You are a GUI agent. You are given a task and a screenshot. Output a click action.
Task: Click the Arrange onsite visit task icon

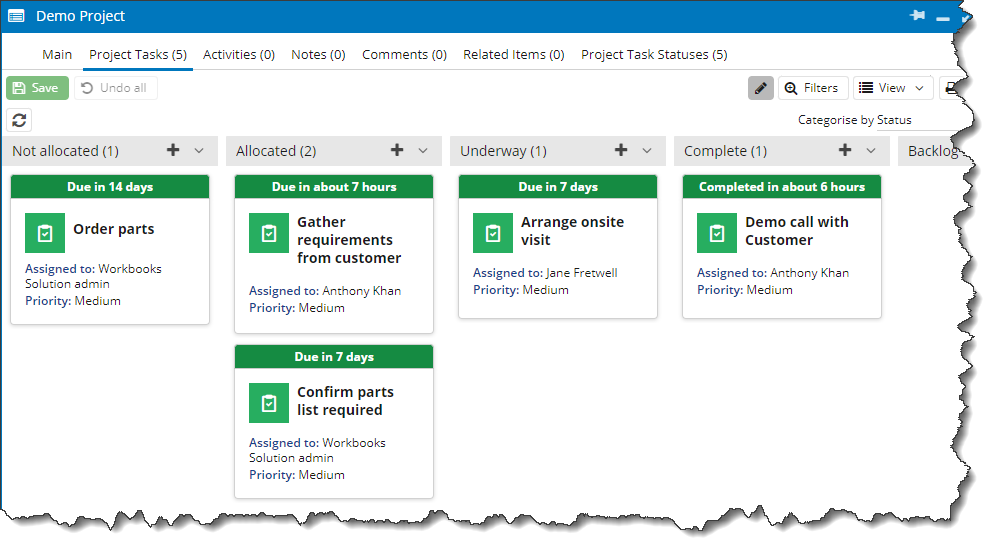point(493,233)
